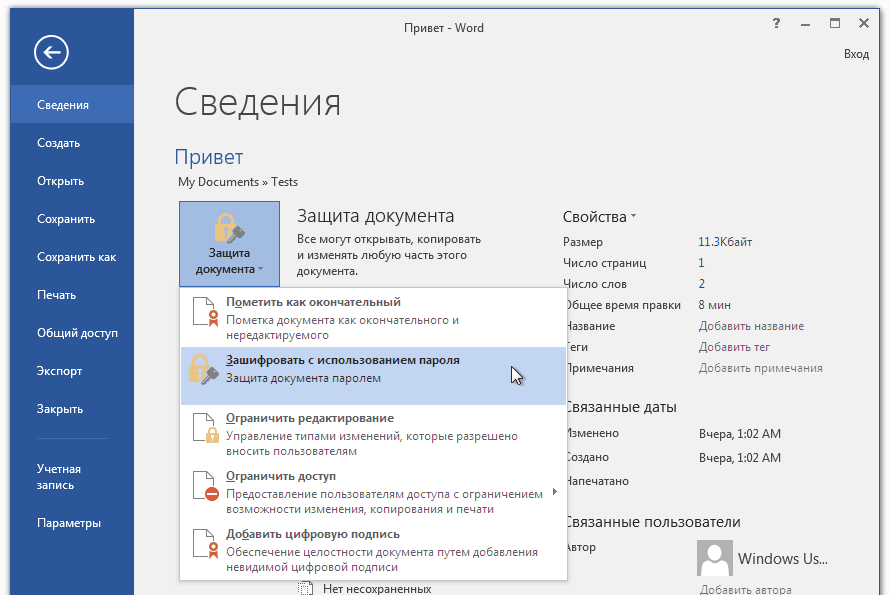Click the Encrypt with Password lock icon
The image size is (890, 595).
[x=203, y=370]
